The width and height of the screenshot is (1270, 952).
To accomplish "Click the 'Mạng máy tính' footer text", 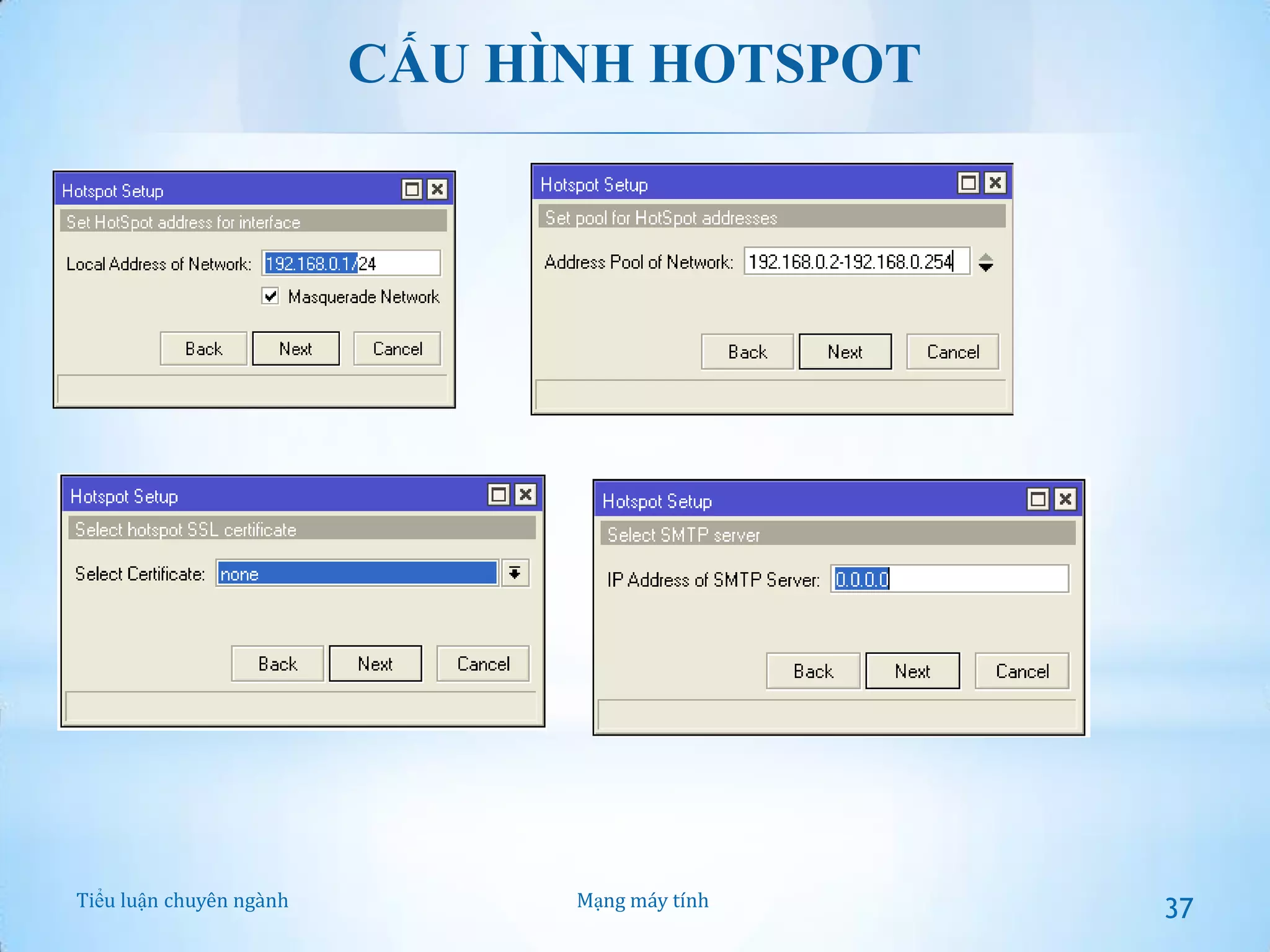I will click(x=642, y=901).
